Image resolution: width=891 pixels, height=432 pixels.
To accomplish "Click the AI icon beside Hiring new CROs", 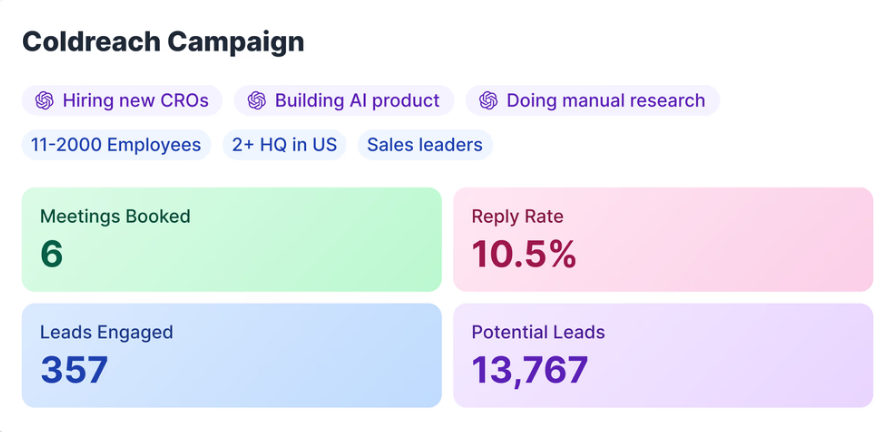I will pyautogui.click(x=44, y=101).
